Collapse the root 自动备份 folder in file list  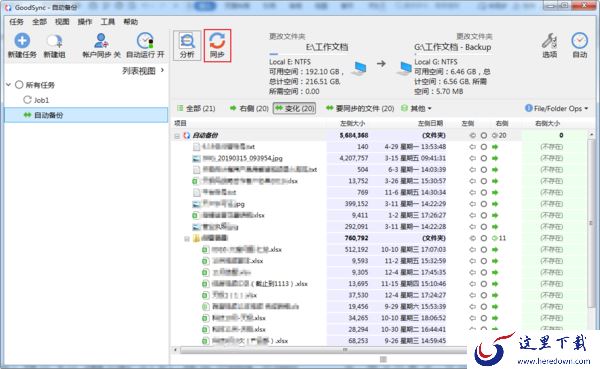click(177, 136)
